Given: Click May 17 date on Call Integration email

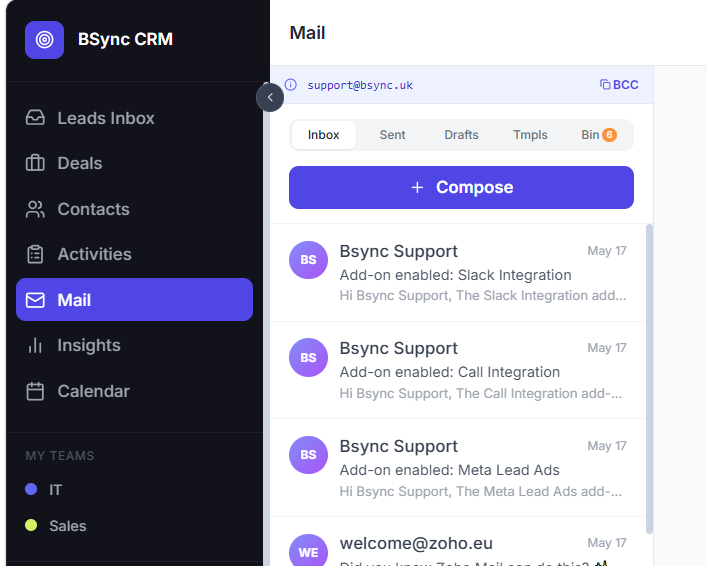Looking at the screenshot, I should (607, 348).
